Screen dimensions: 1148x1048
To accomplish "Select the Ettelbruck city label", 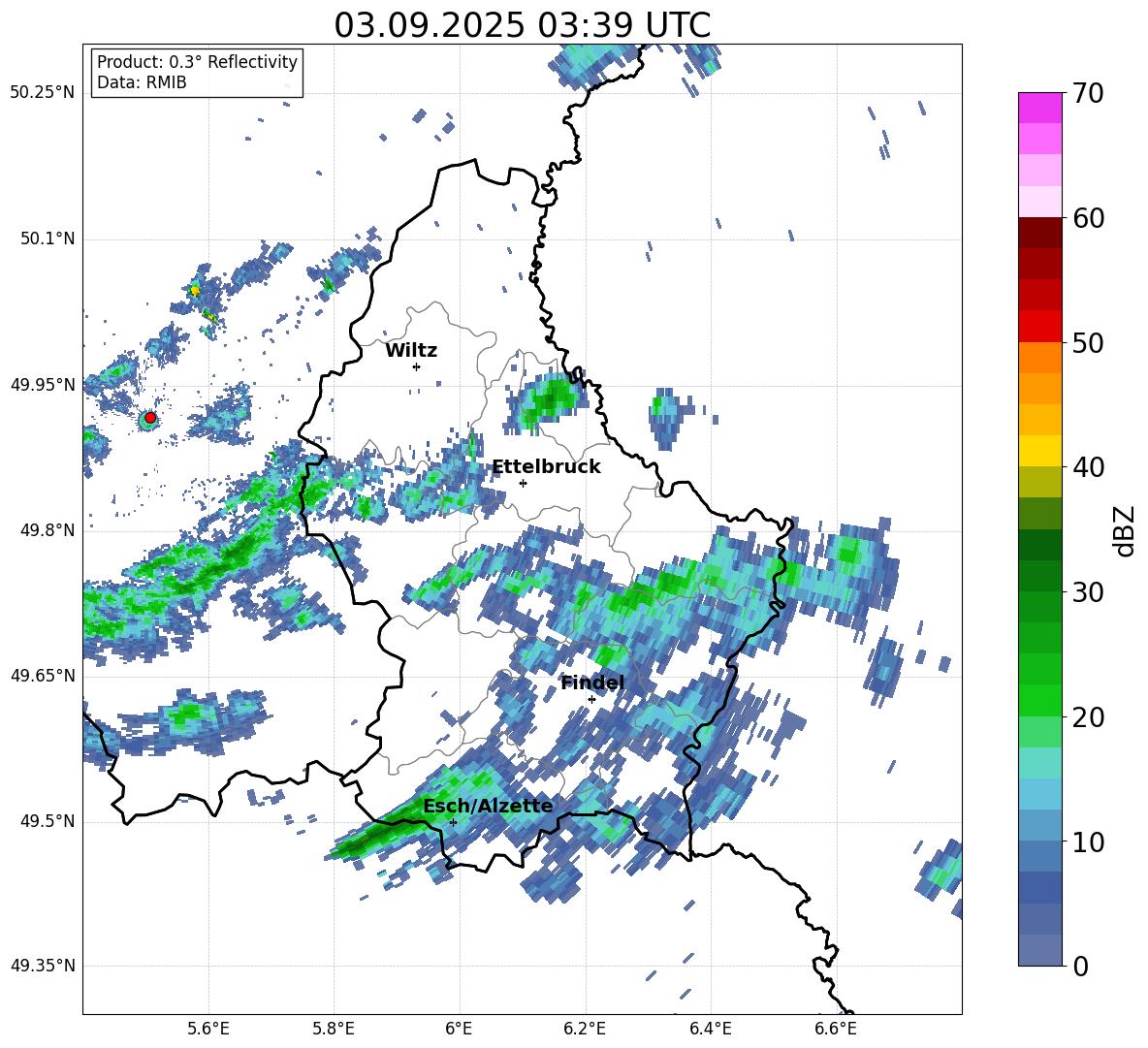I will (x=546, y=467).
